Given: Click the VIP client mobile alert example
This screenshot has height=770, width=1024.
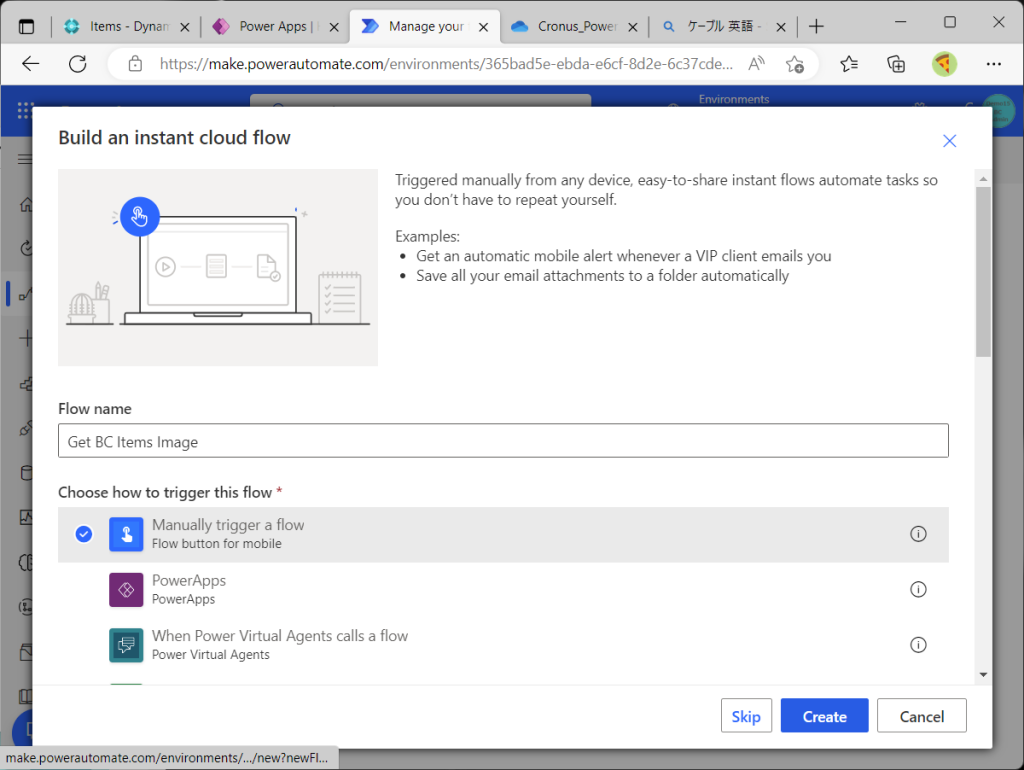Looking at the screenshot, I should [624, 256].
